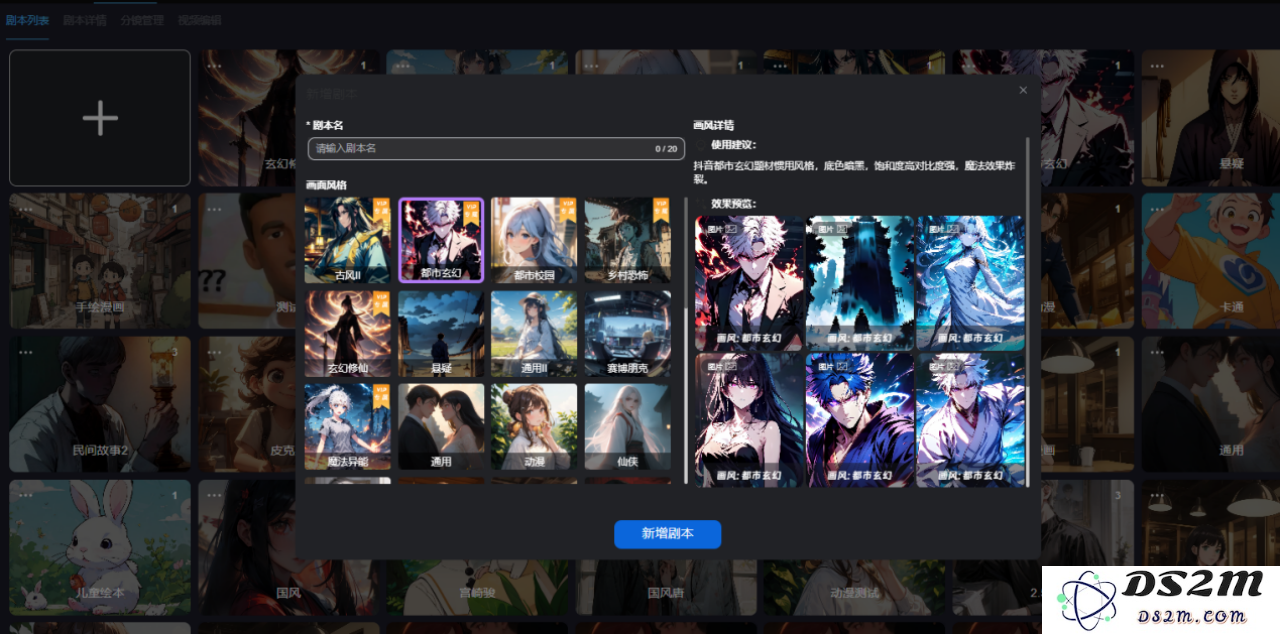The width and height of the screenshot is (1280, 634).
Task: Click the 宫崎骏 card label below the dialog
Action: point(477,592)
